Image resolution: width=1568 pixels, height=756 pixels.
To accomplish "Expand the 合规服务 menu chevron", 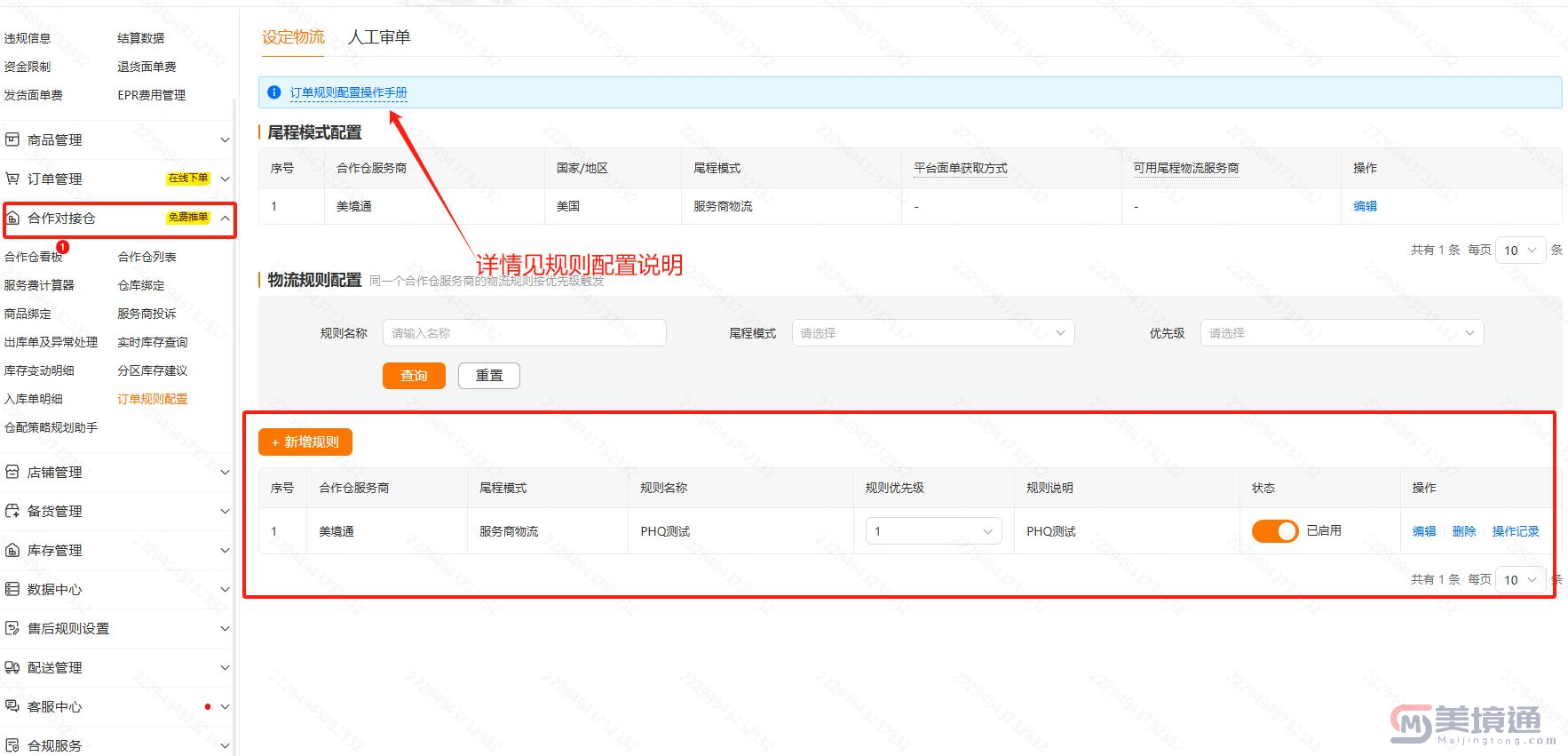I will (x=225, y=746).
